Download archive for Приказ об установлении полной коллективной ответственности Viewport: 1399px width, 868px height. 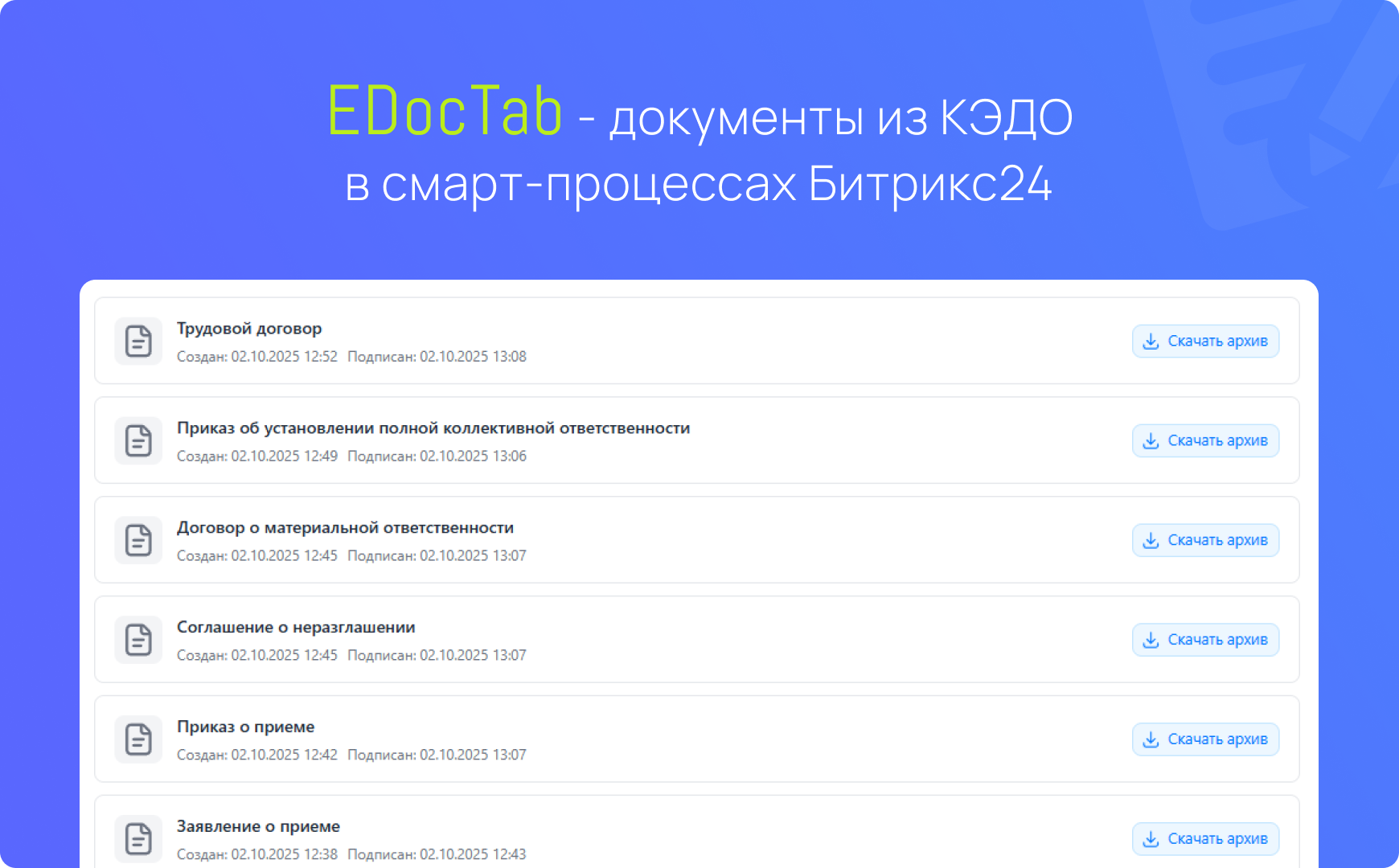(x=1205, y=440)
